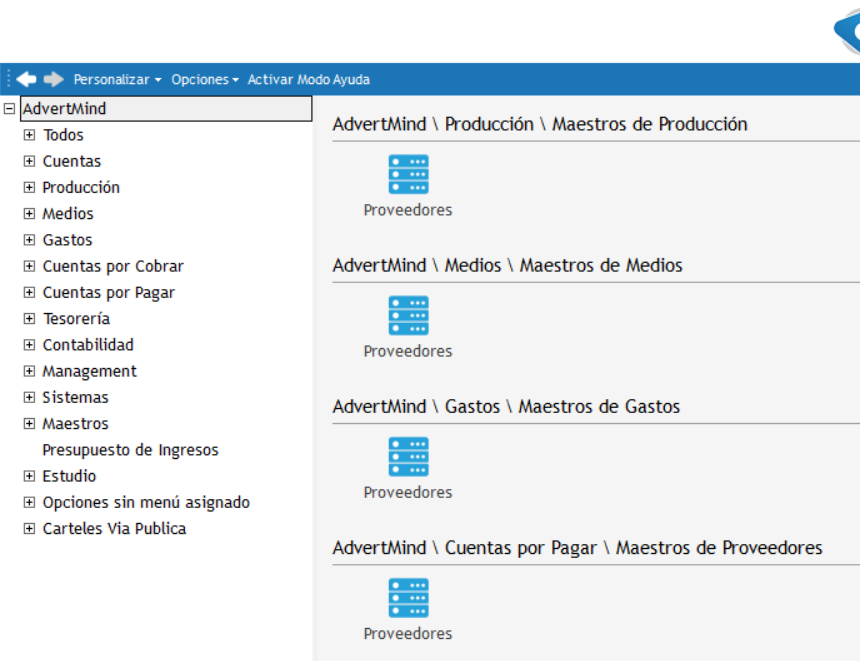Collapse the AdvertMind root node

[9, 109]
